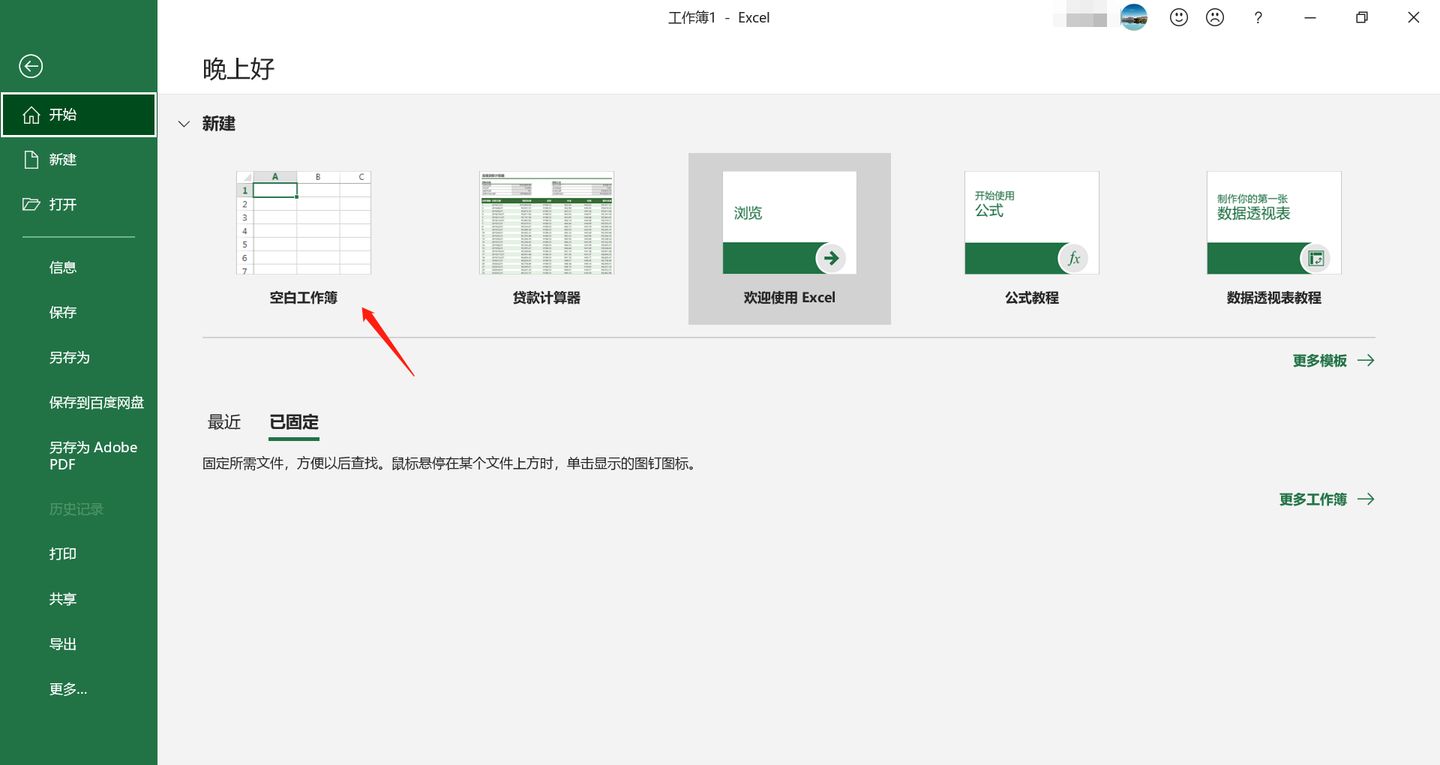
Task: Send a frown feedback face icon
Action: coord(1215,17)
